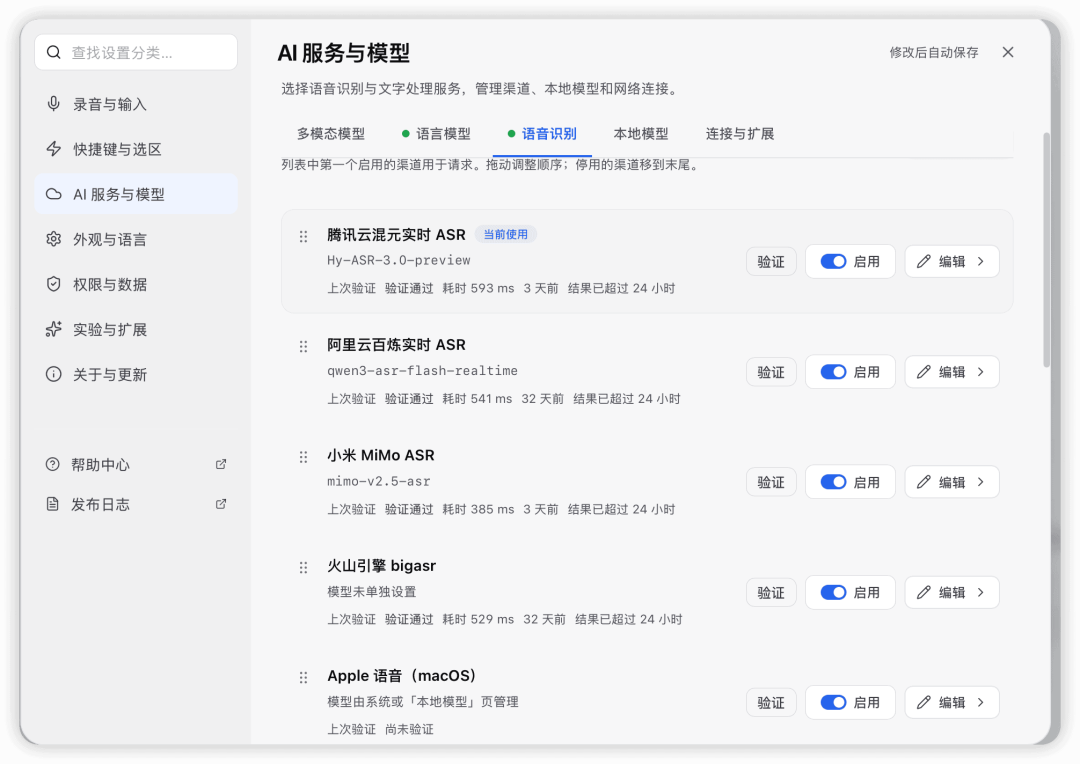Screen dimensions: 1080x764
Task: Open the 连接与扩展 tab
Action: point(740,134)
